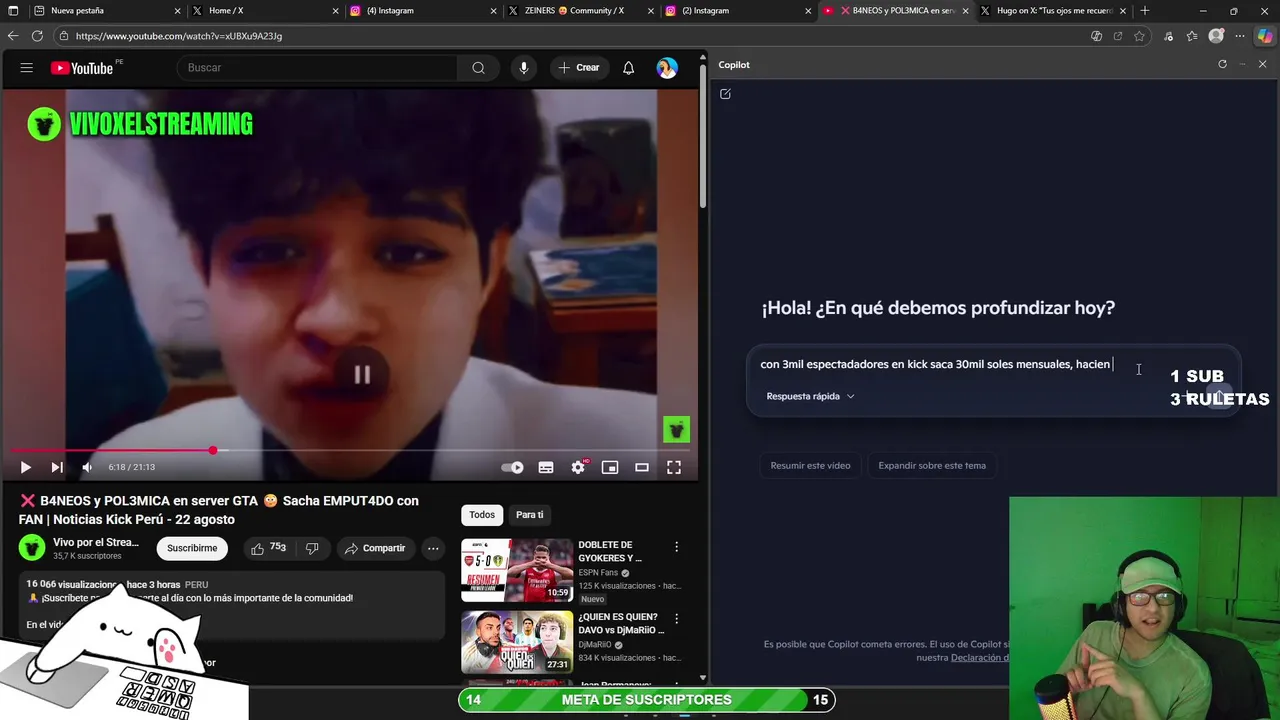
Task: Mute the video volume speaker
Action: pos(87,467)
